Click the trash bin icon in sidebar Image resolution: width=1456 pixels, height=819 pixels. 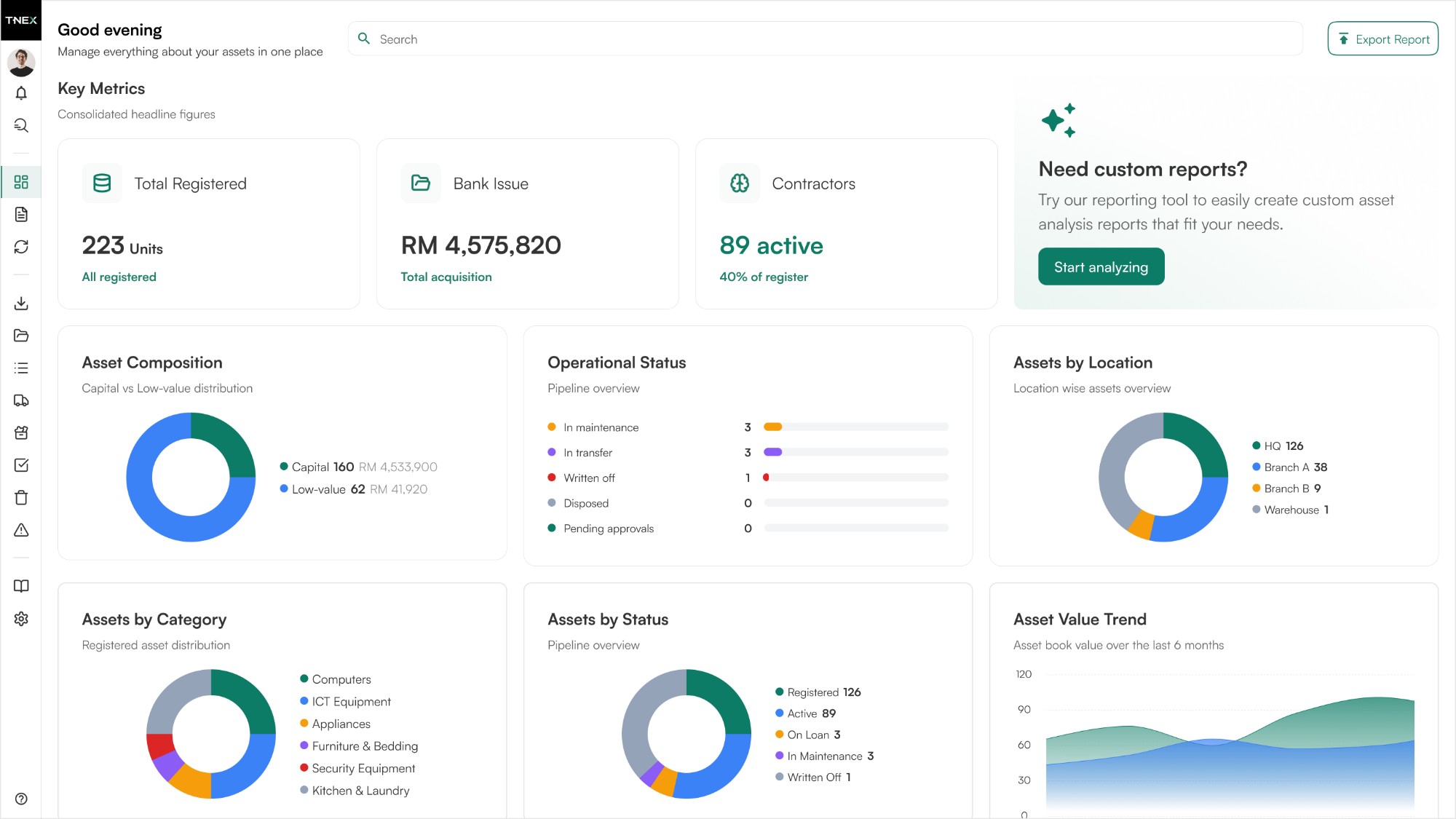click(21, 497)
